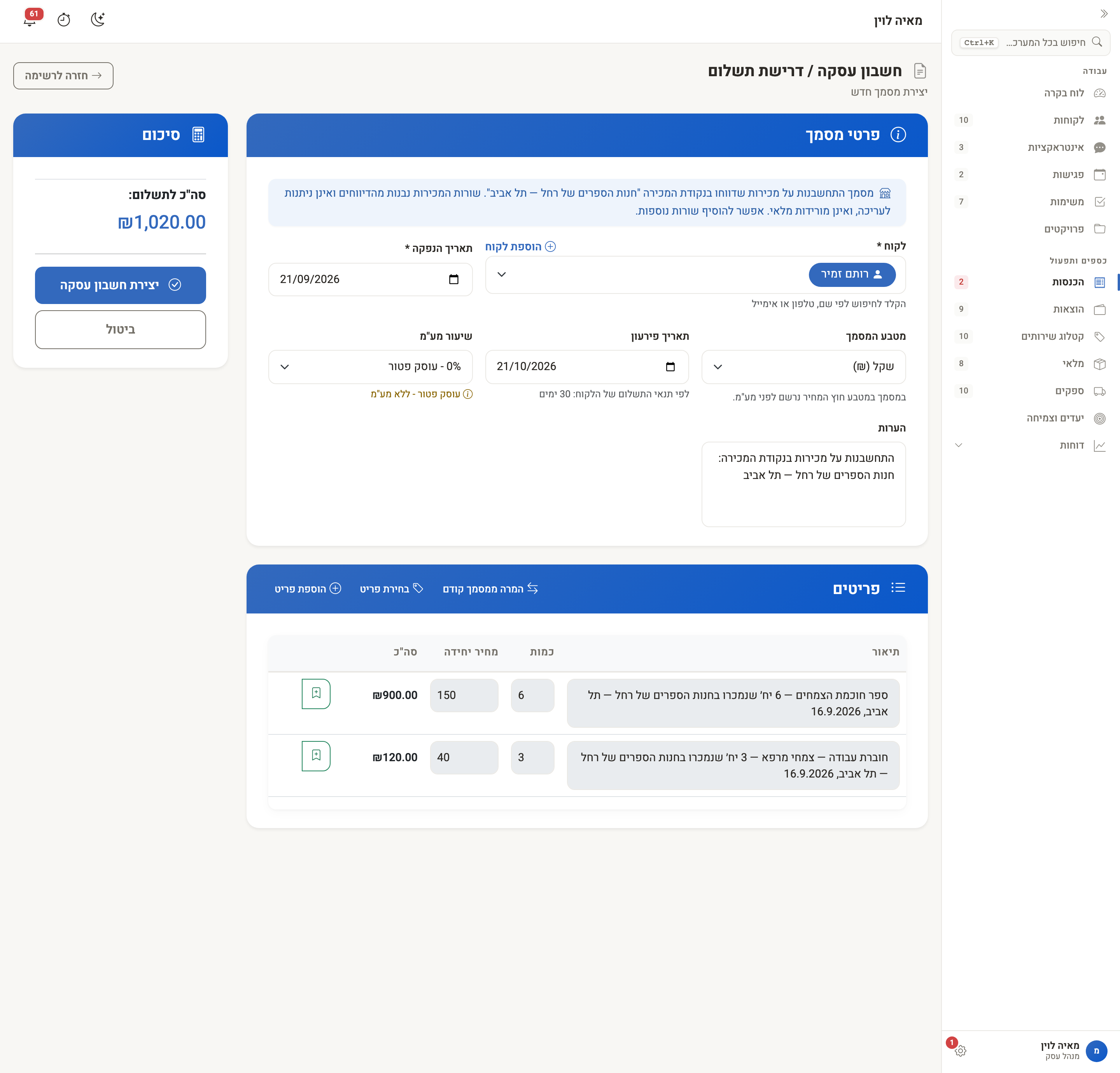The width and height of the screenshot is (1120, 1073).
Task: Open the שיעור מע"מ VAT rate dropdown
Action: pos(370,367)
